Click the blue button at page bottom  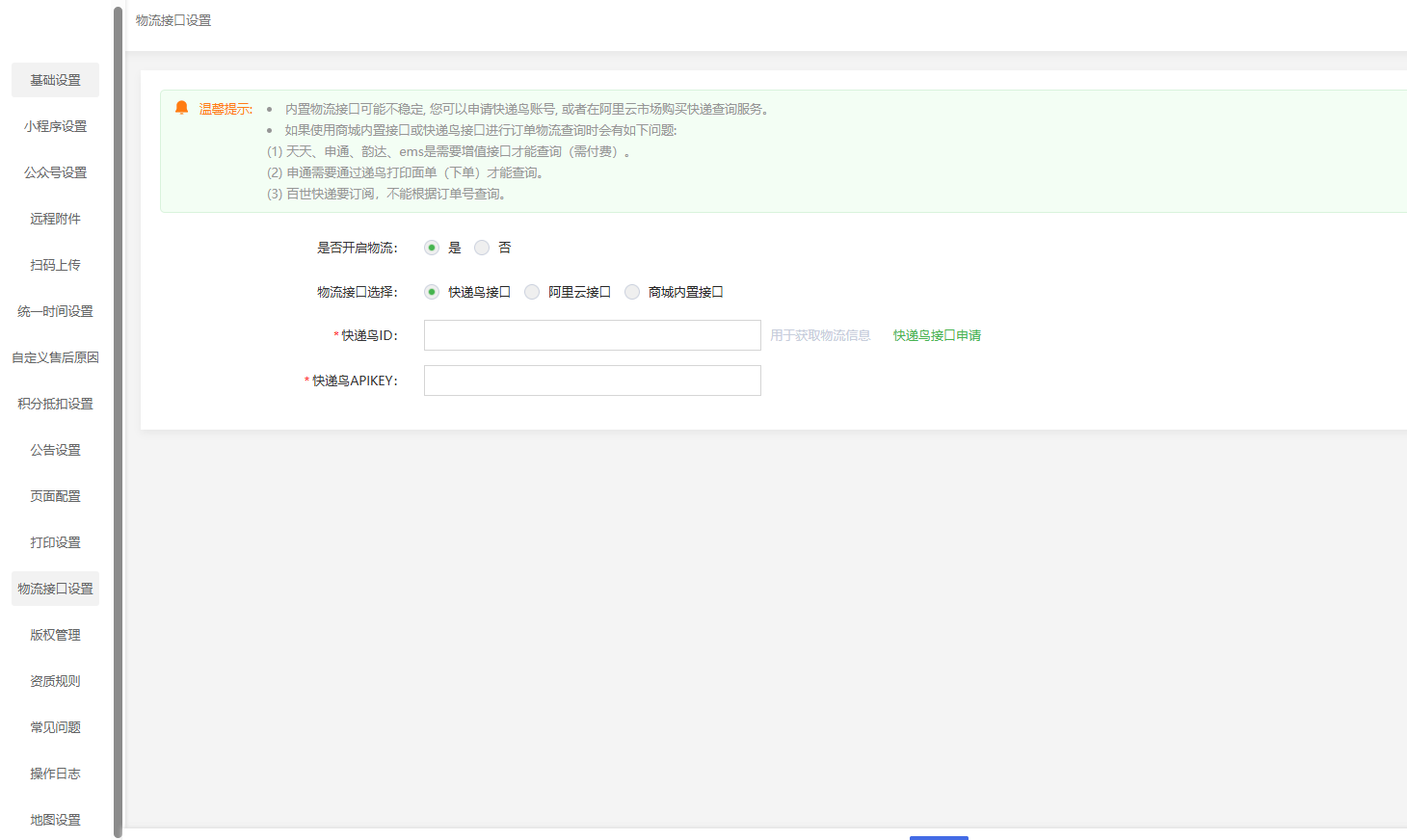939,837
